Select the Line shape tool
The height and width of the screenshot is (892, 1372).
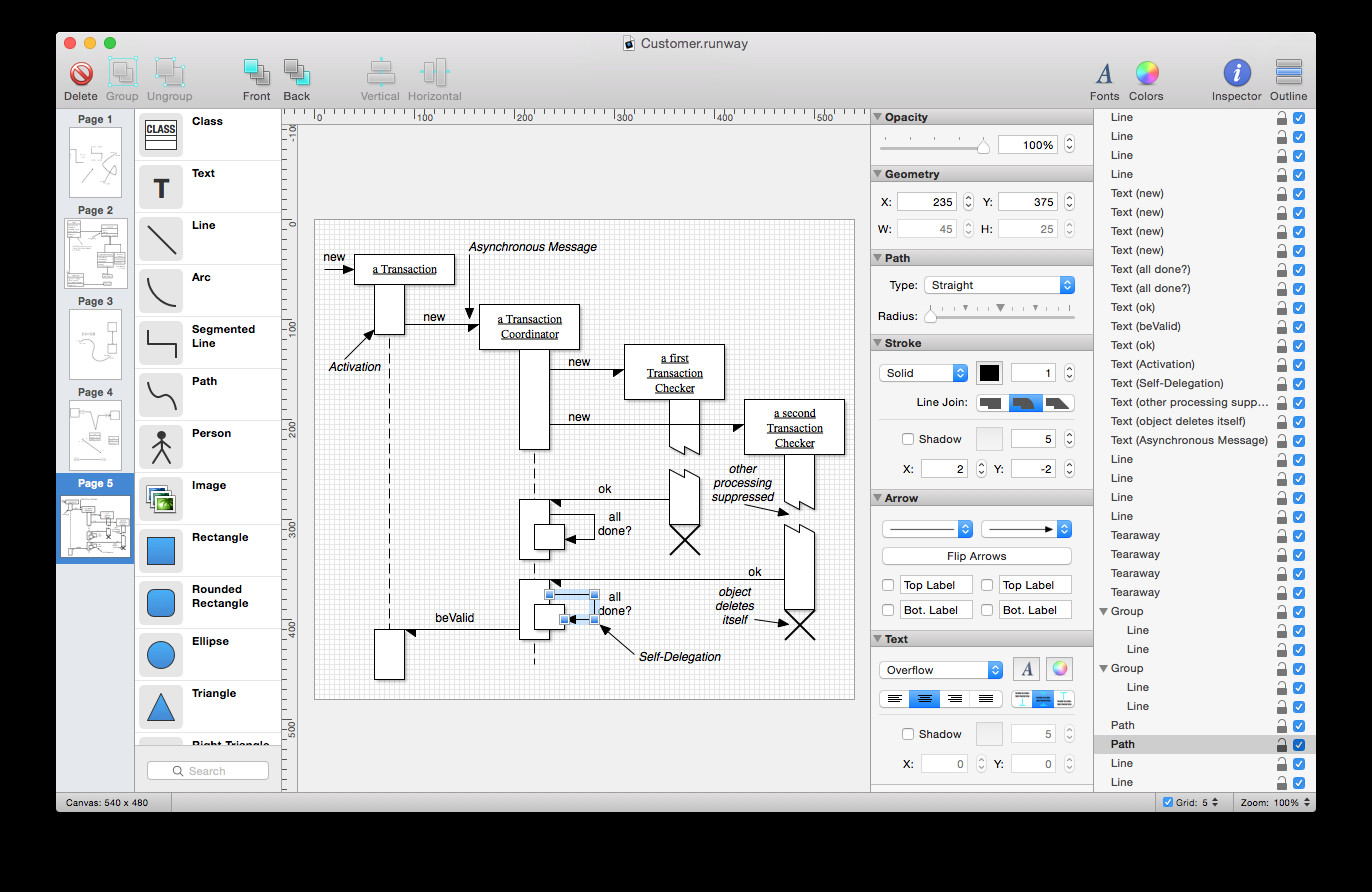point(160,238)
